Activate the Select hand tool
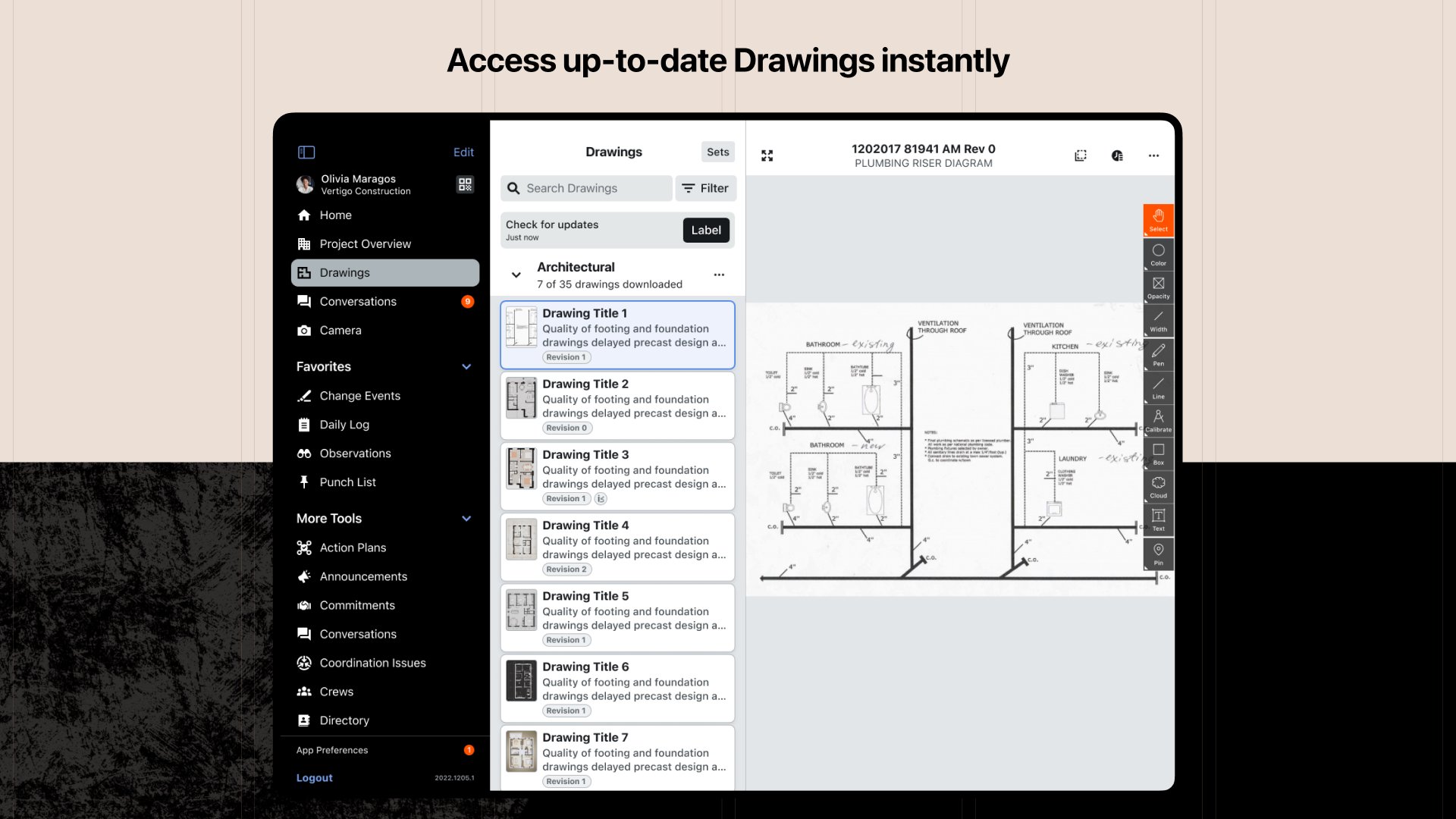This screenshot has height=819, width=1456. [1158, 220]
